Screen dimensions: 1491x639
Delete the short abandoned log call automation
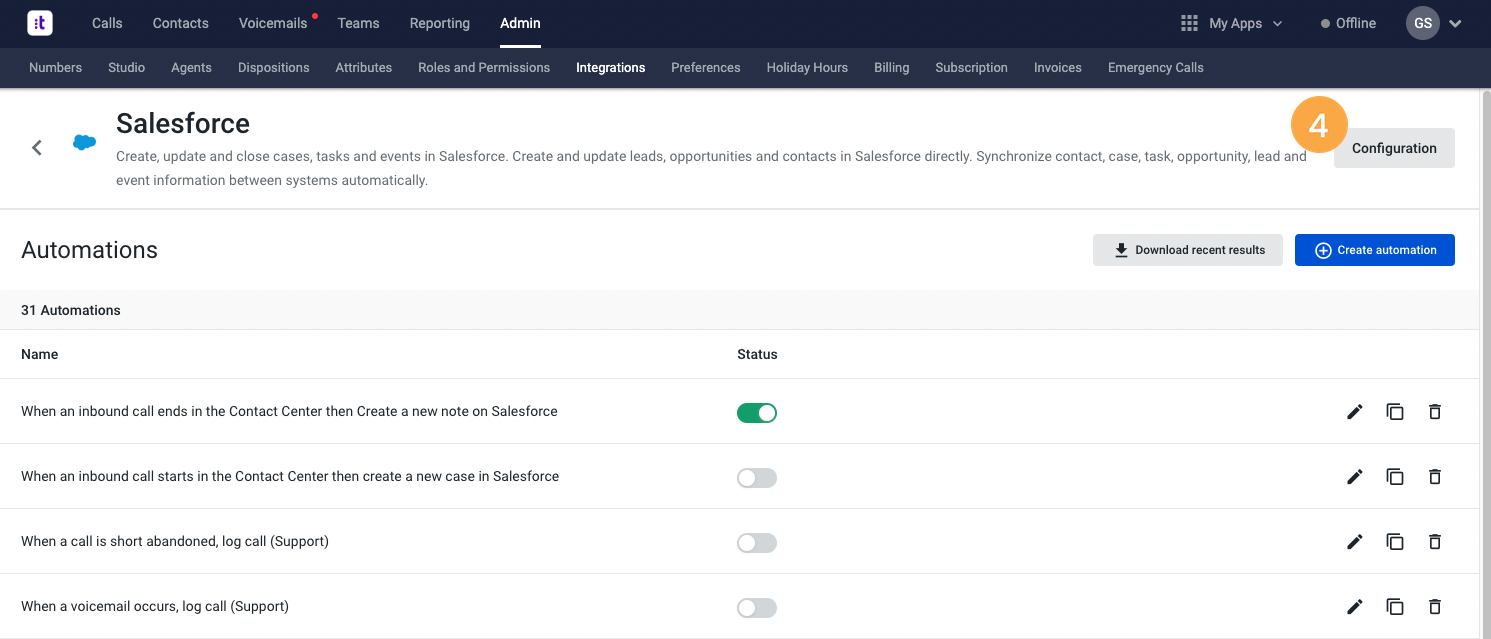[1435, 542]
